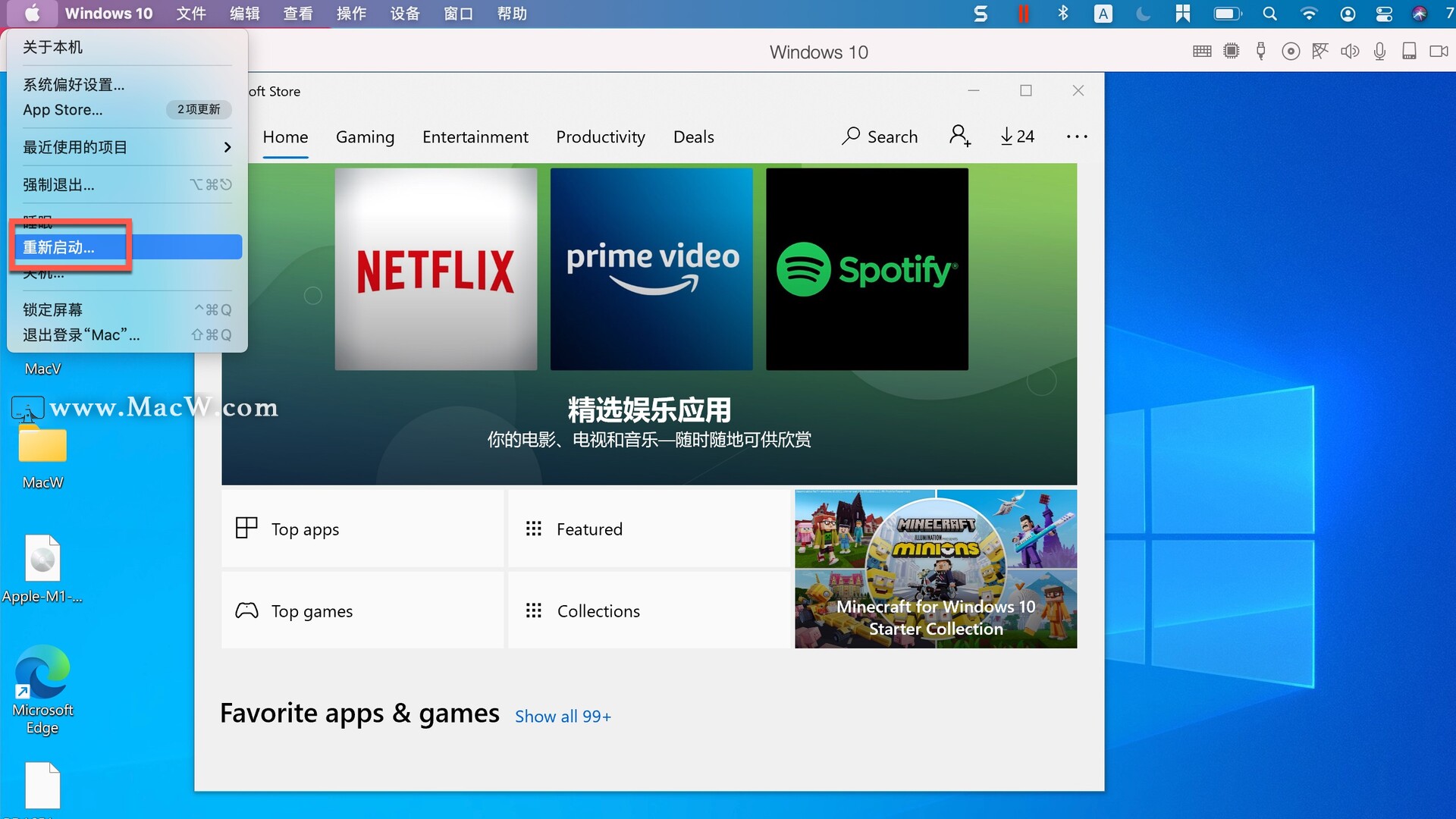Select the Apple-M1 disc image file on desktop
Viewport: 1456px width, 819px height.
click(42, 569)
